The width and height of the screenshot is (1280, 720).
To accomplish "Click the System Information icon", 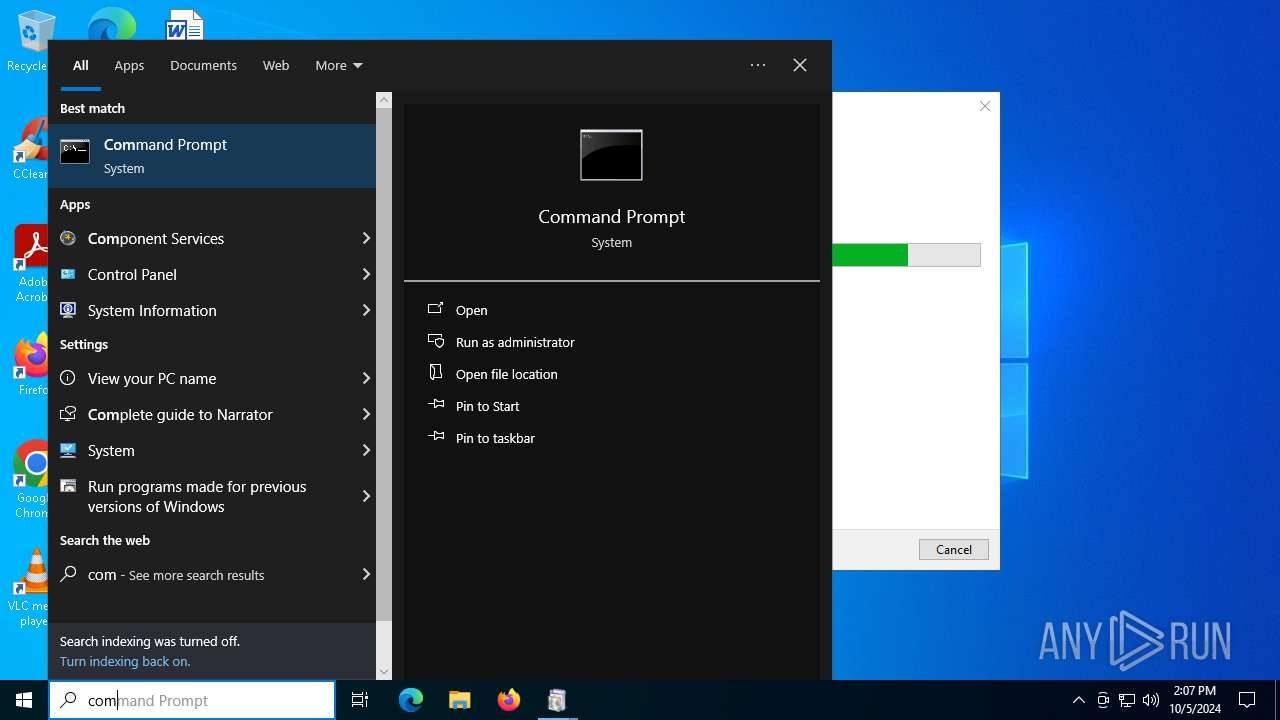I will (68, 310).
